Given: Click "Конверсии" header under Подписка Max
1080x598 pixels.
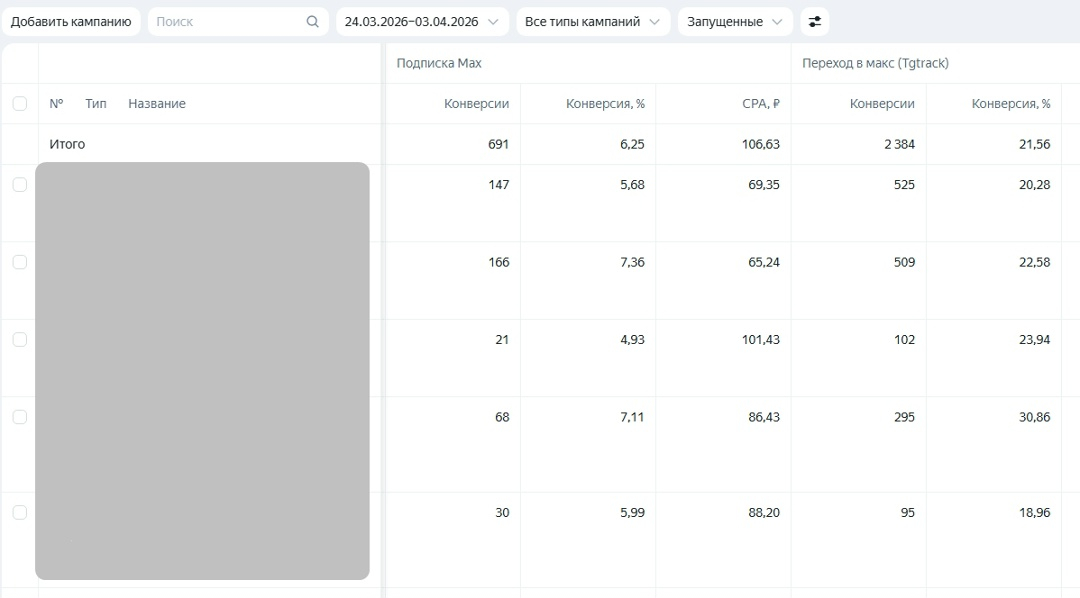Looking at the screenshot, I should (477, 103).
